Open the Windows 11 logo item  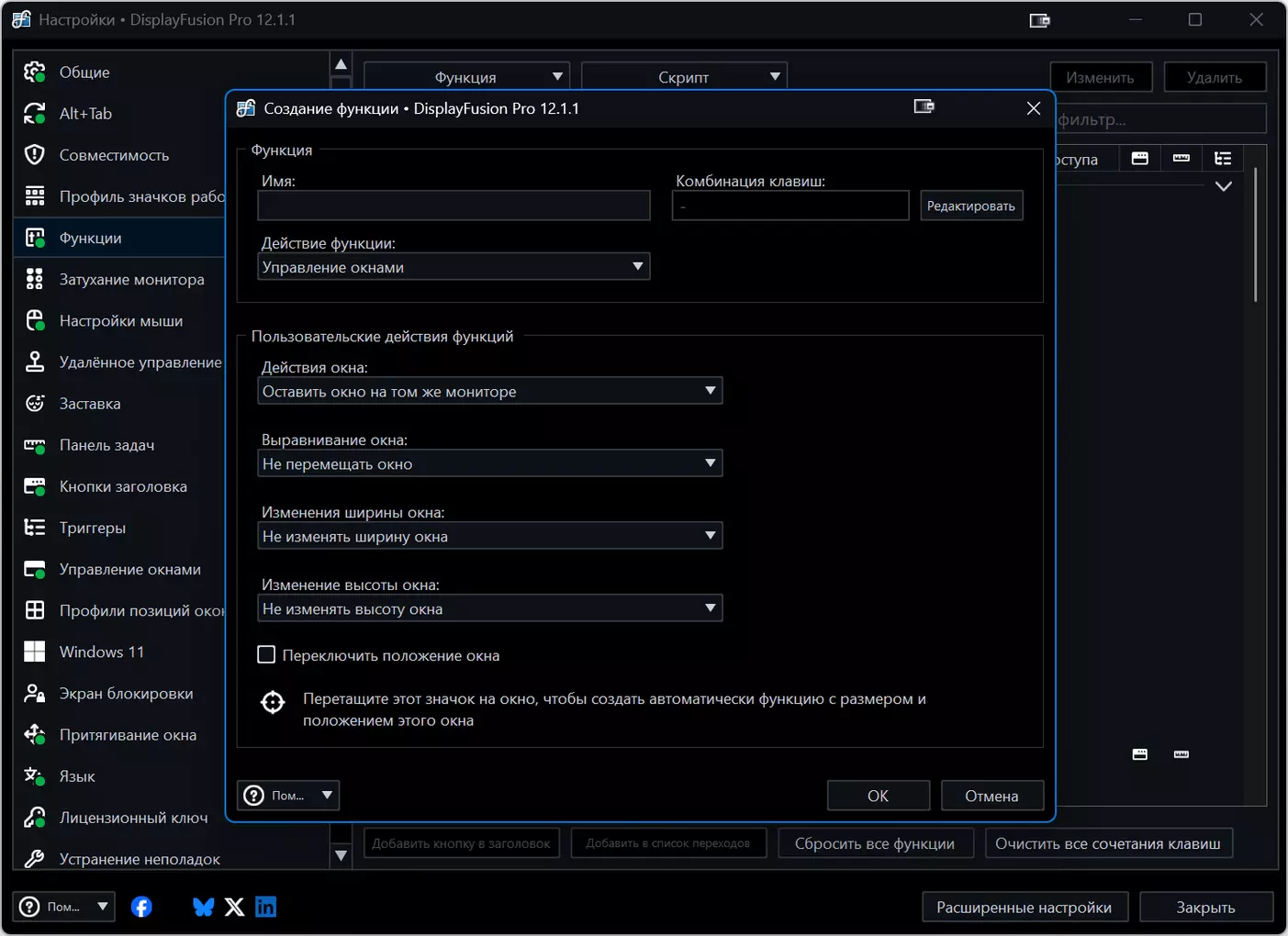click(35, 652)
